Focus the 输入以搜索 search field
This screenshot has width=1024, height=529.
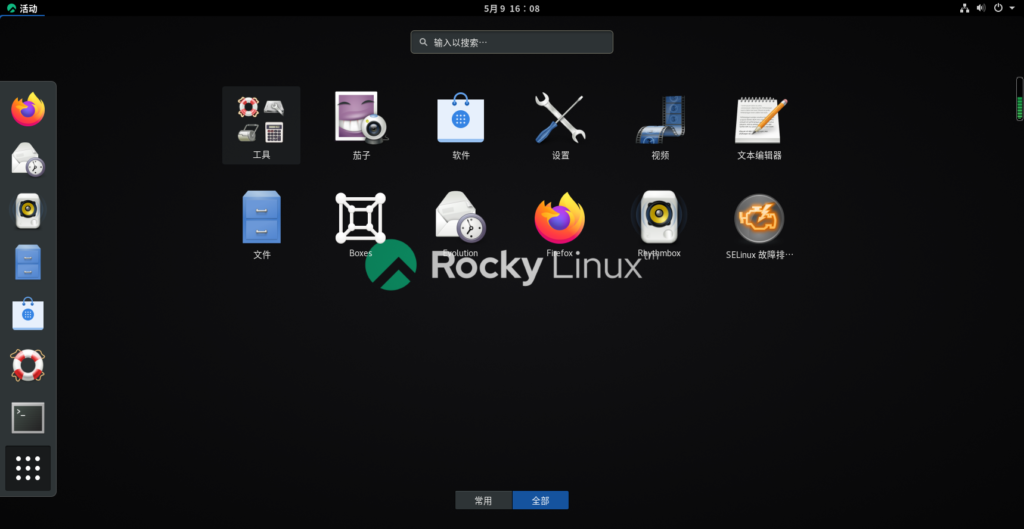512,42
